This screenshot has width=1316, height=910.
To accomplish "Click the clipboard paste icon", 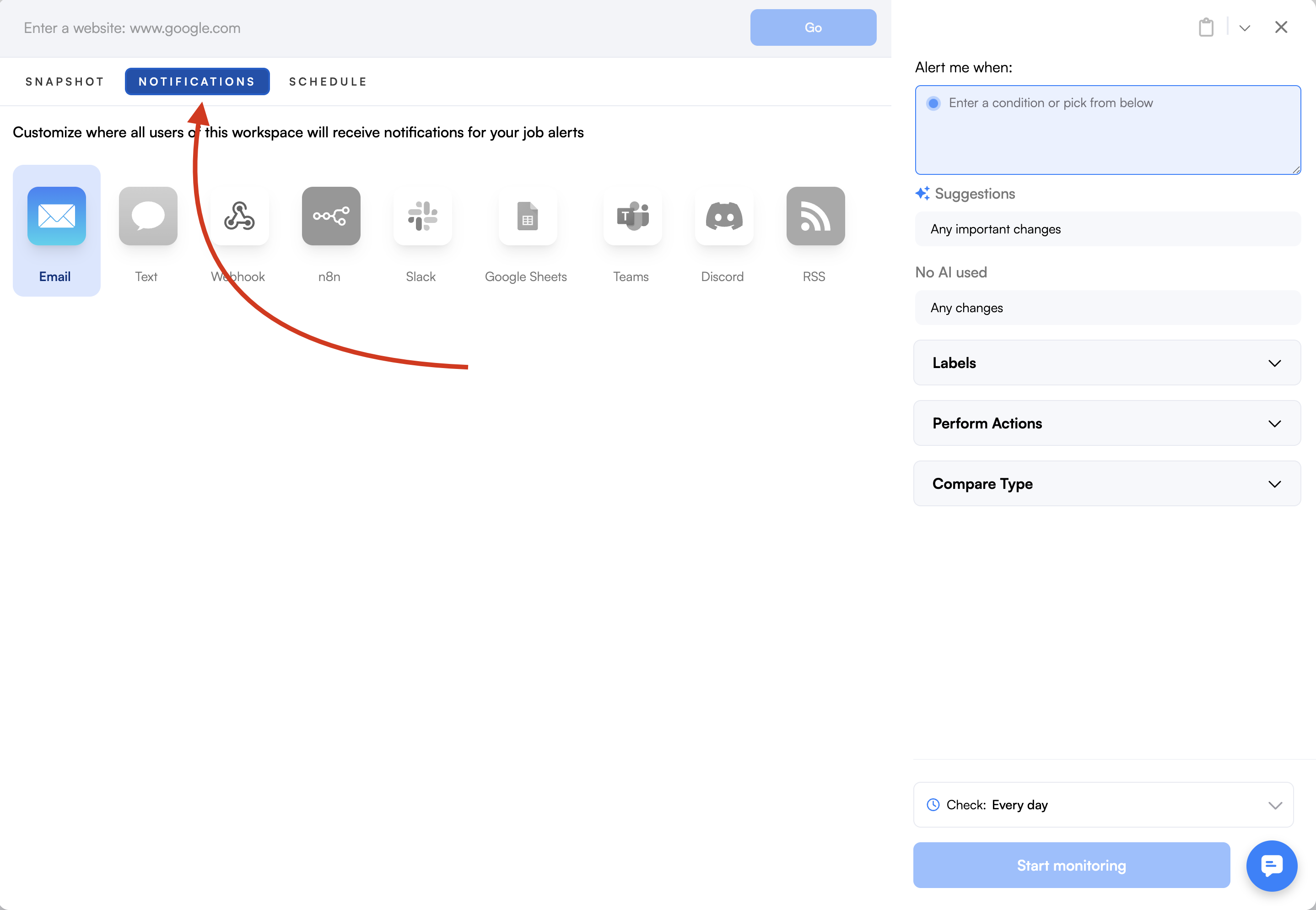I will point(1205,27).
